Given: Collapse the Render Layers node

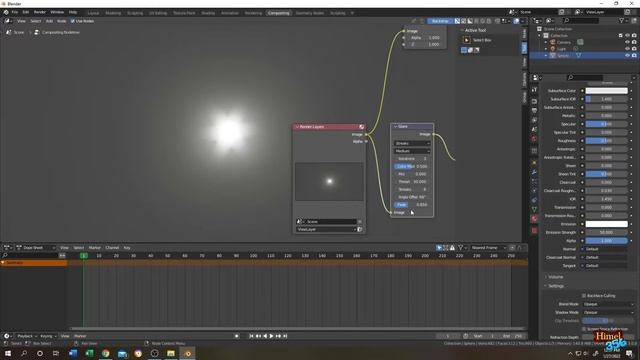Looking at the screenshot, I should click(297, 127).
